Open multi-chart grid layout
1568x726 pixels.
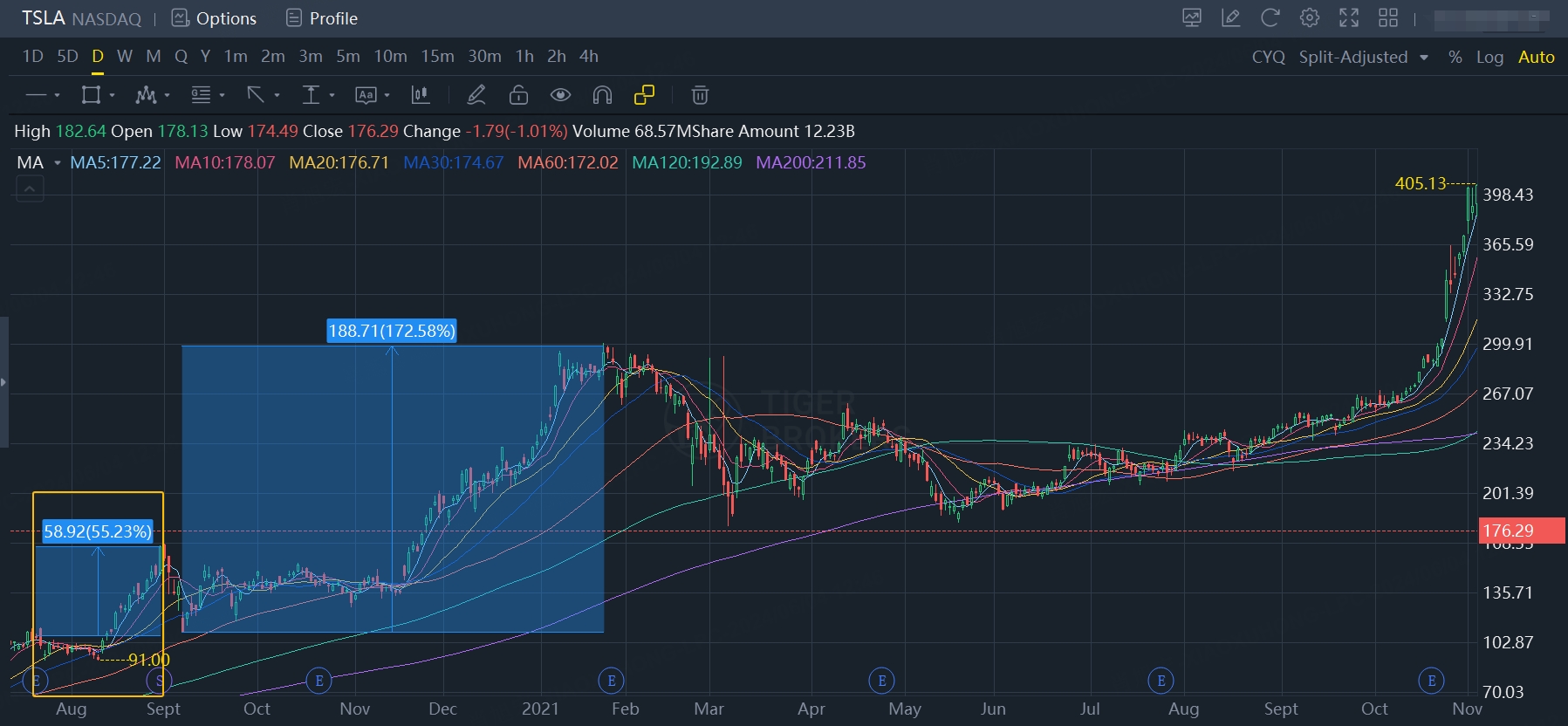(x=1388, y=17)
